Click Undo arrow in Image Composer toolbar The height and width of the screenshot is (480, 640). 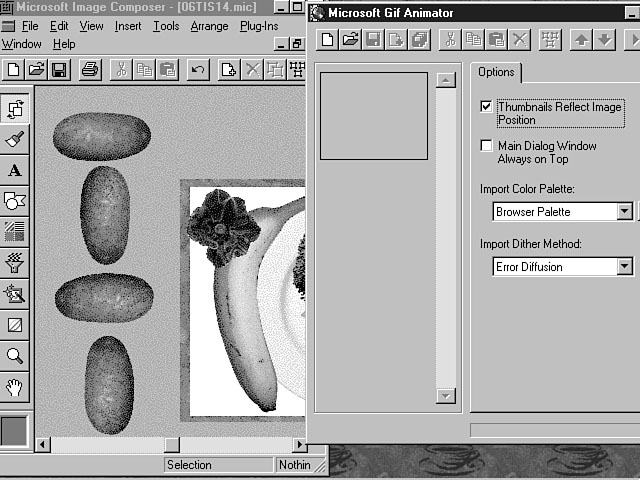[x=198, y=70]
